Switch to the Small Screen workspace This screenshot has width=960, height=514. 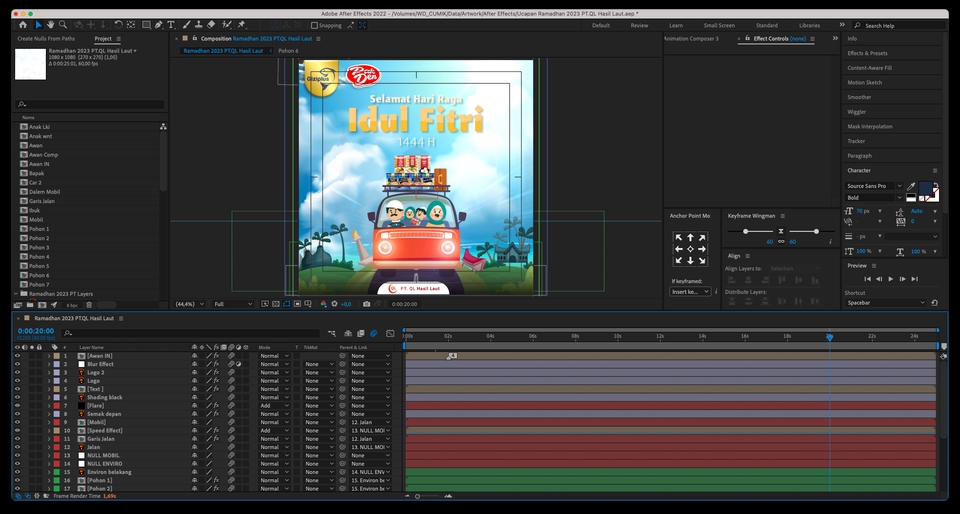(719, 26)
